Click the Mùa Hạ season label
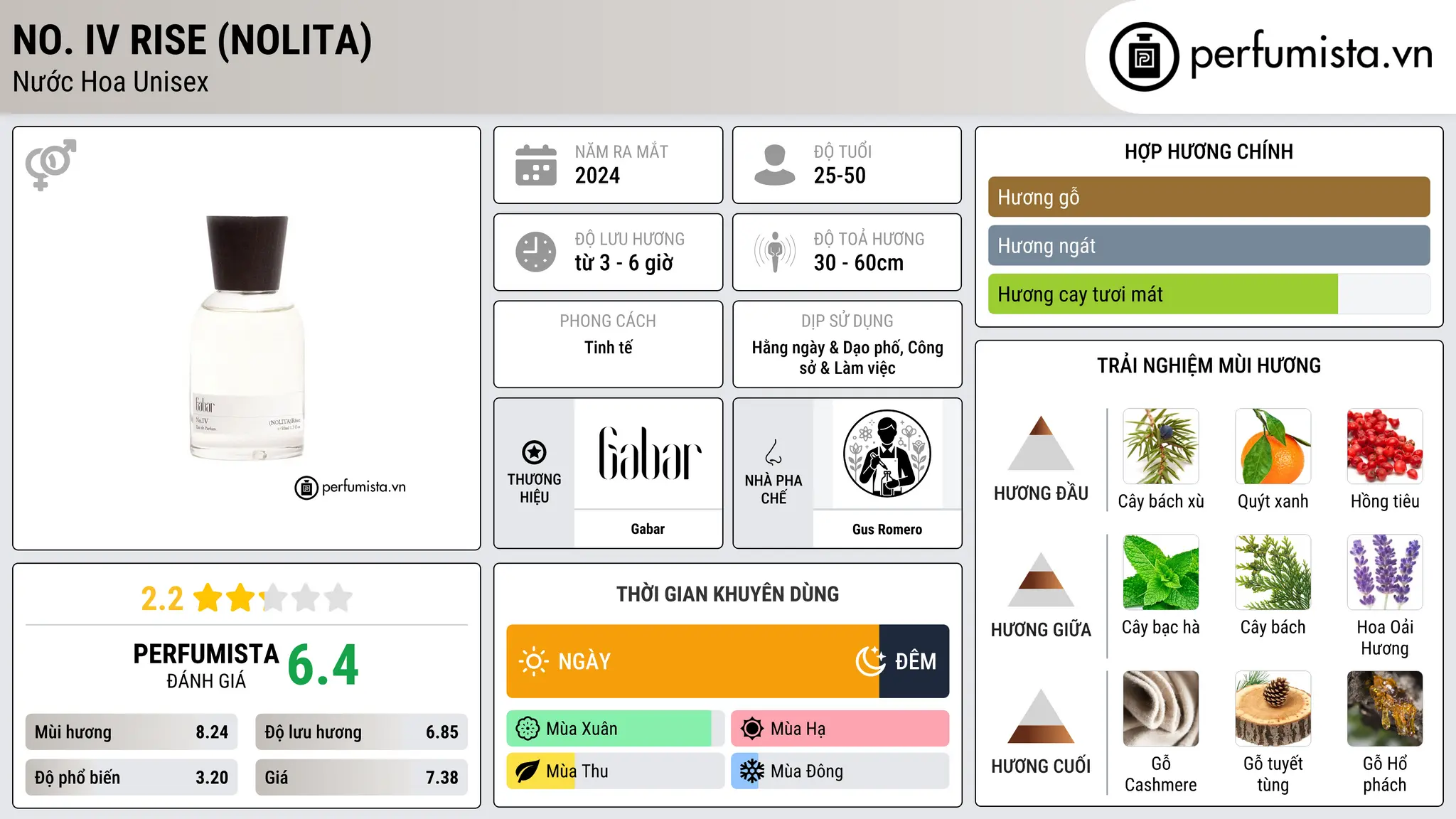Viewport: 1456px width, 819px height. [798, 729]
